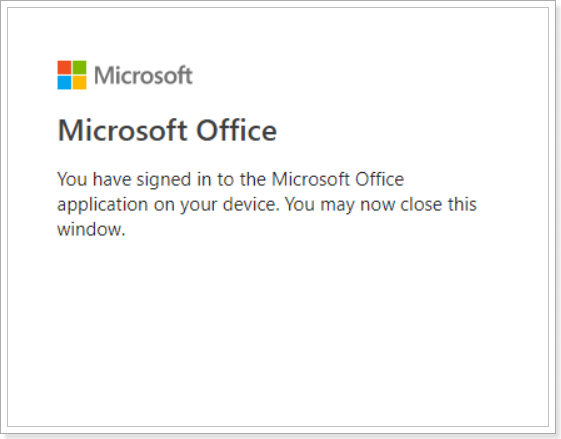The image size is (561, 439).
Task: Click the green square of Microsoft logo
Action: click(x=79, y=67)
